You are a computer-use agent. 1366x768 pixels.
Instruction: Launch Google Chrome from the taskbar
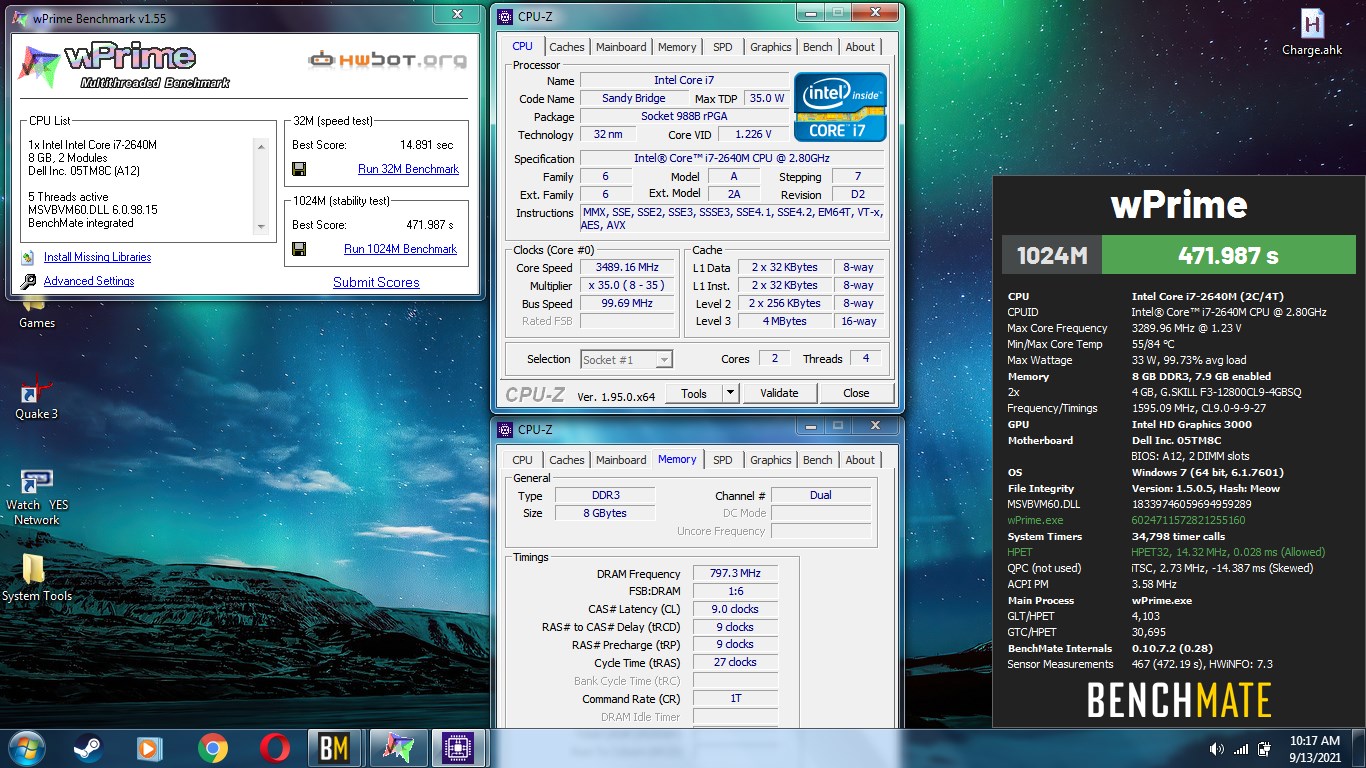click(x=212, y=748)
